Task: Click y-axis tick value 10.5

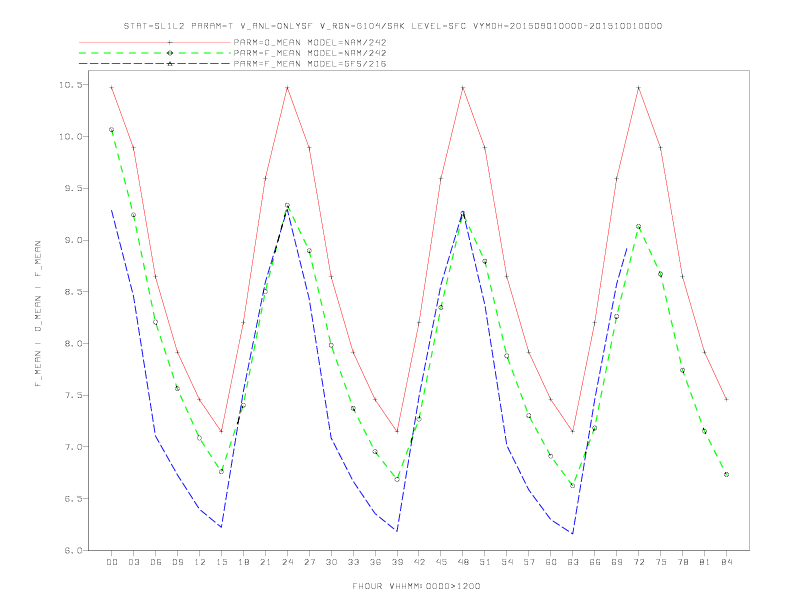Action: click(x=70, y=85)
